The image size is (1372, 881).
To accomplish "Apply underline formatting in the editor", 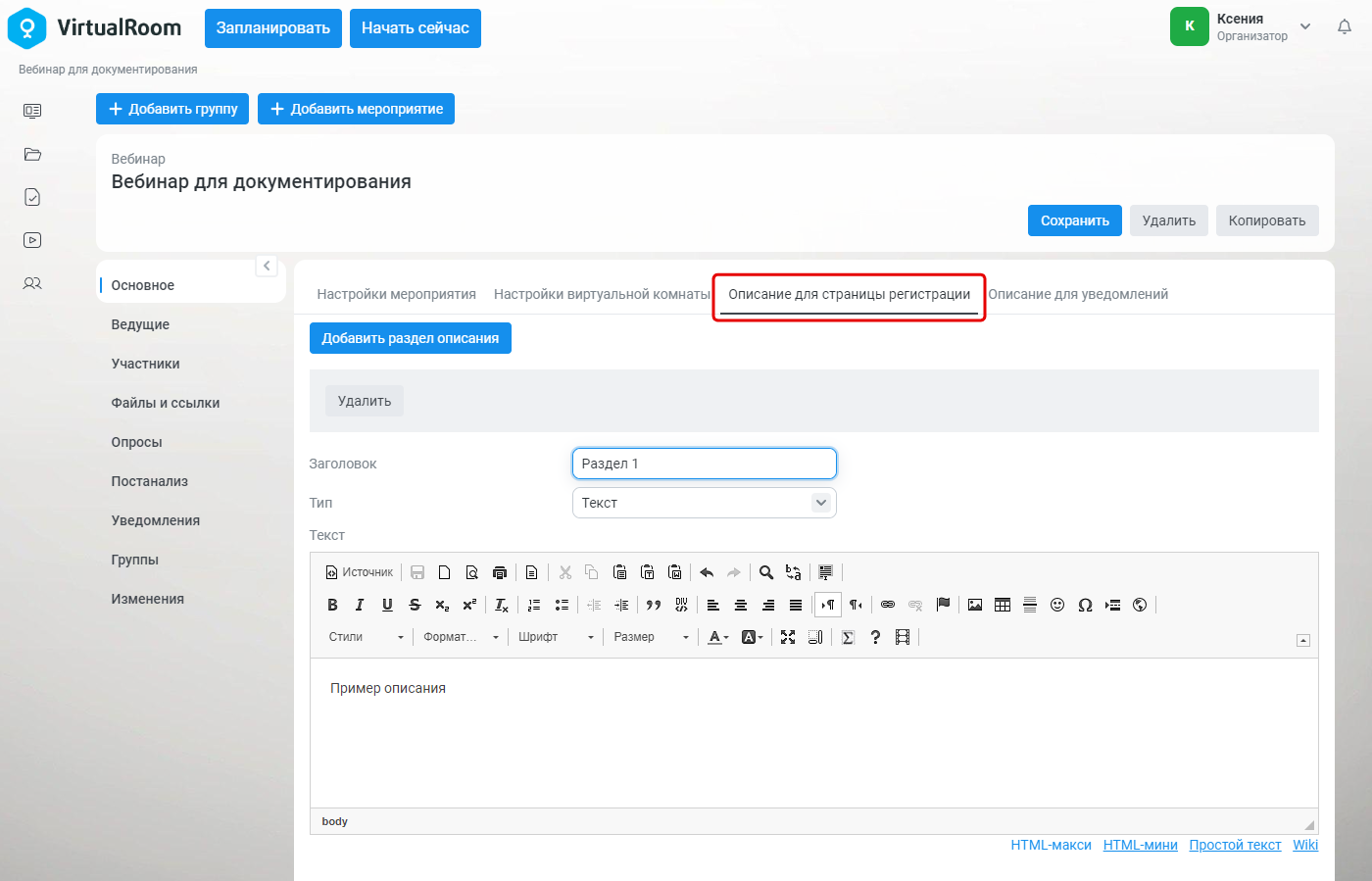I will (387, 605).
